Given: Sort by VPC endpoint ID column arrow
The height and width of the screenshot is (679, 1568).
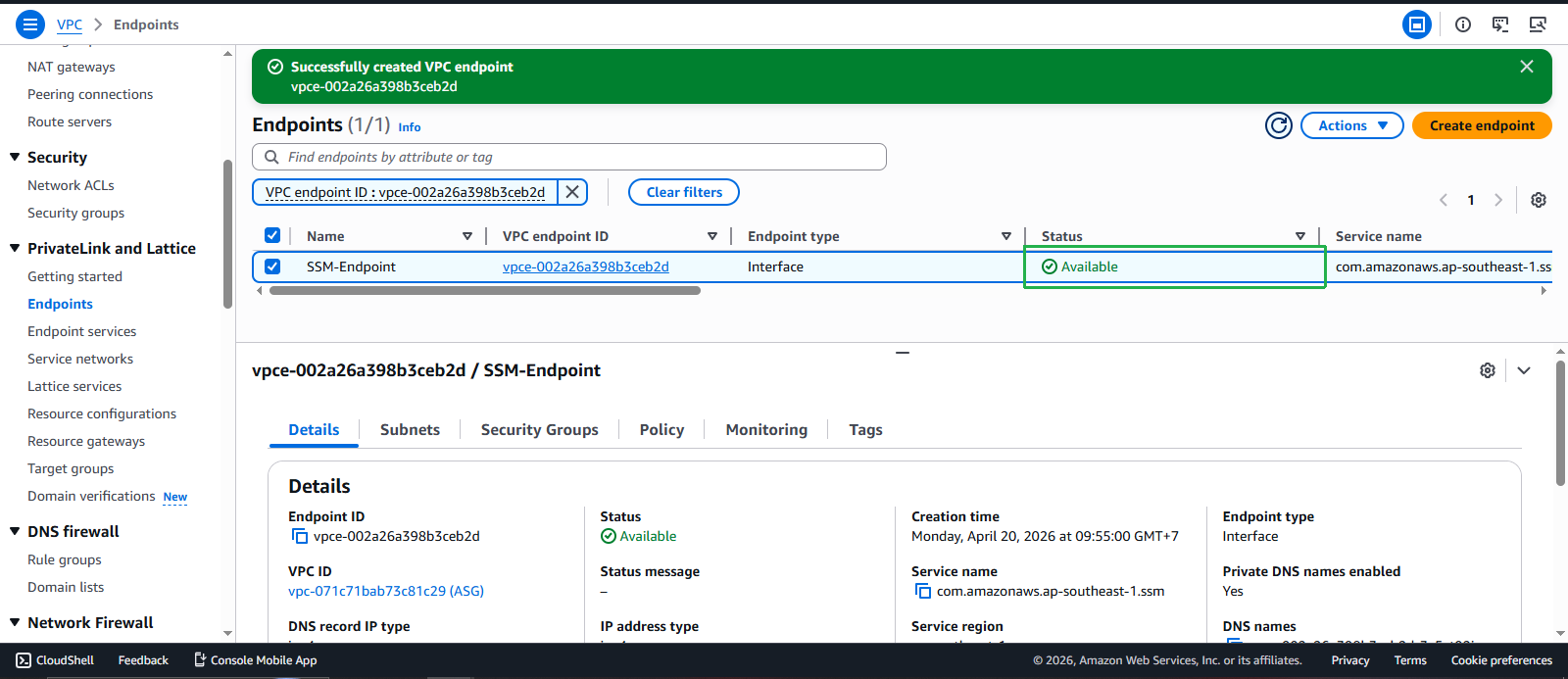Looking at the screenshot, I should [x=712, y=236].
